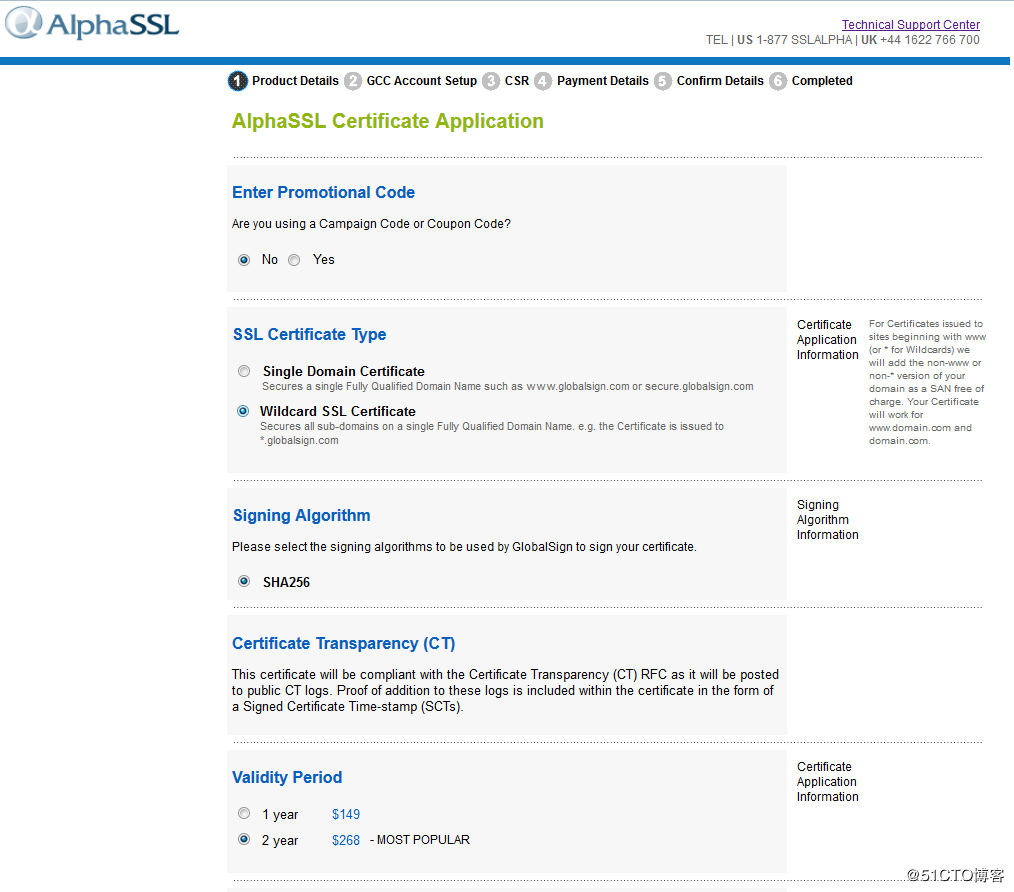This screenshot has width=1014, height=892.
Task: Click the www.globalsign.com example description text
Action: click(508, 386)
